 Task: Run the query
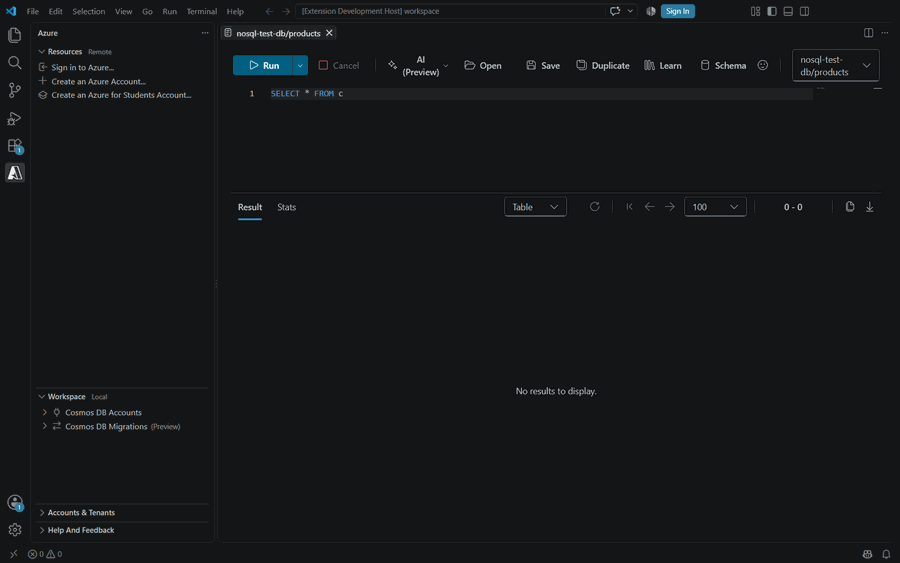263,65
